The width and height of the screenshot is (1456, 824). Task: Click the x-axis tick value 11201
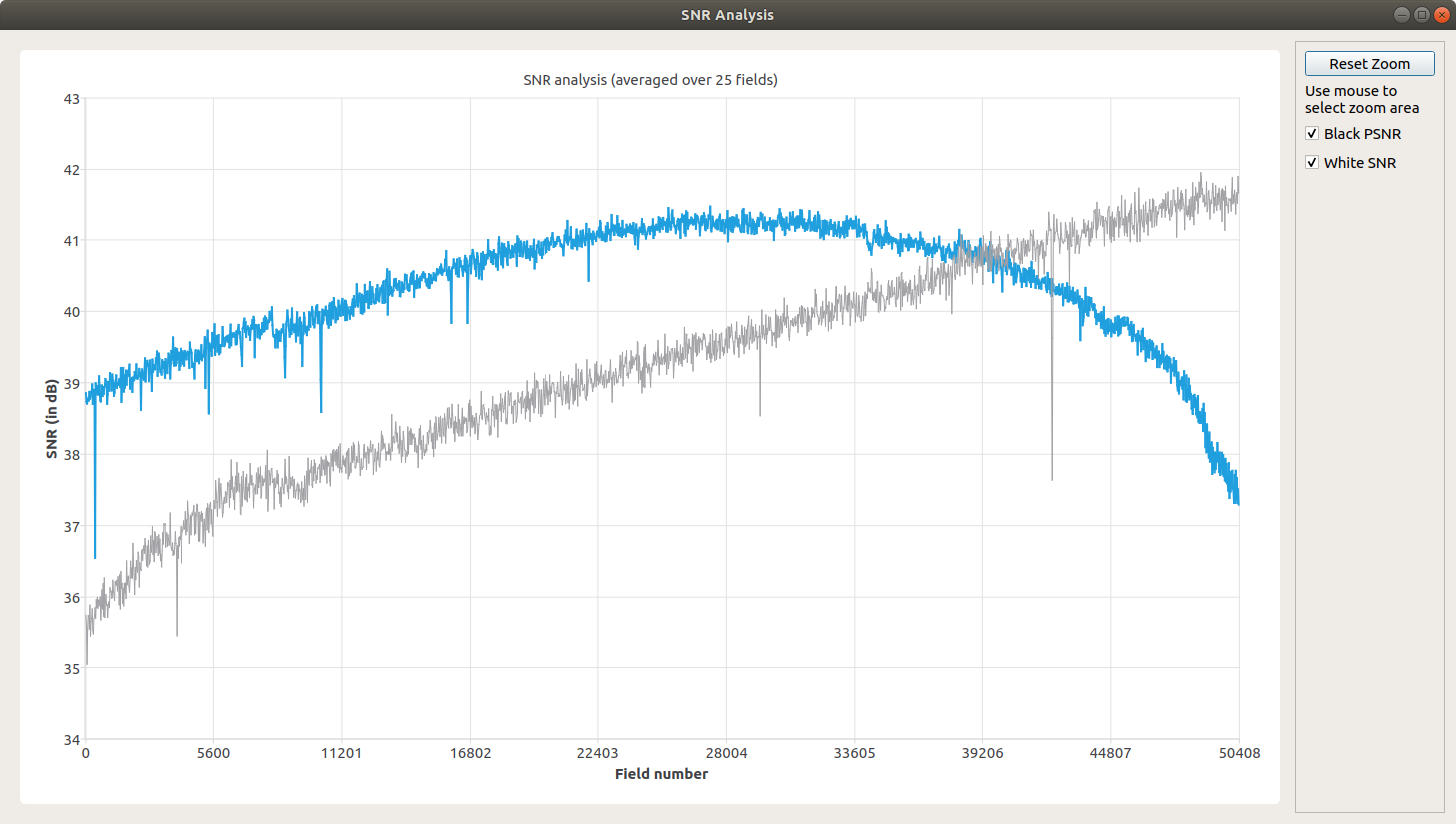click(x=342, y=753)
